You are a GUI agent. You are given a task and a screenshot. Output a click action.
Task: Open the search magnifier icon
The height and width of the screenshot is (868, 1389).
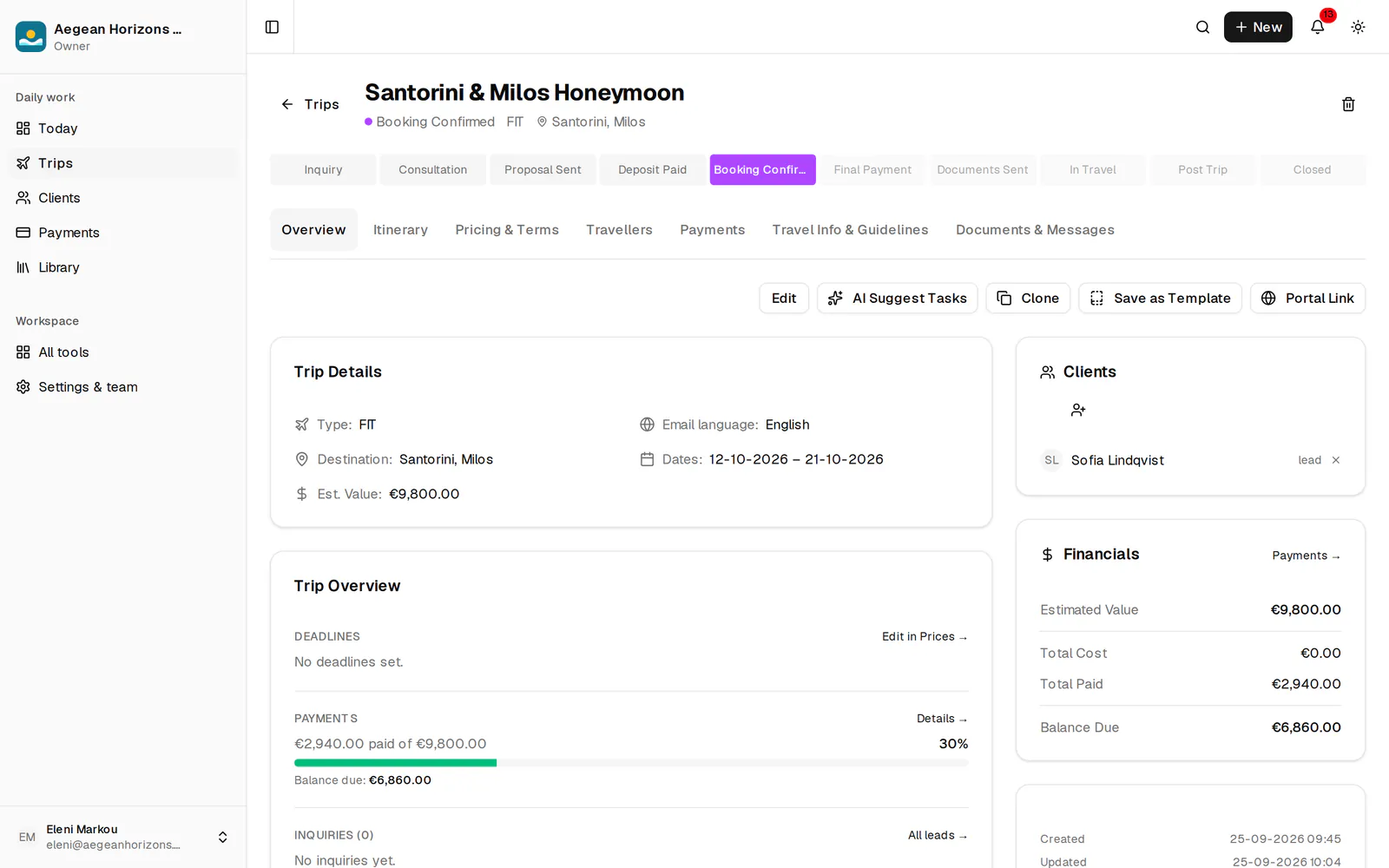click(x=1202, y=27)
